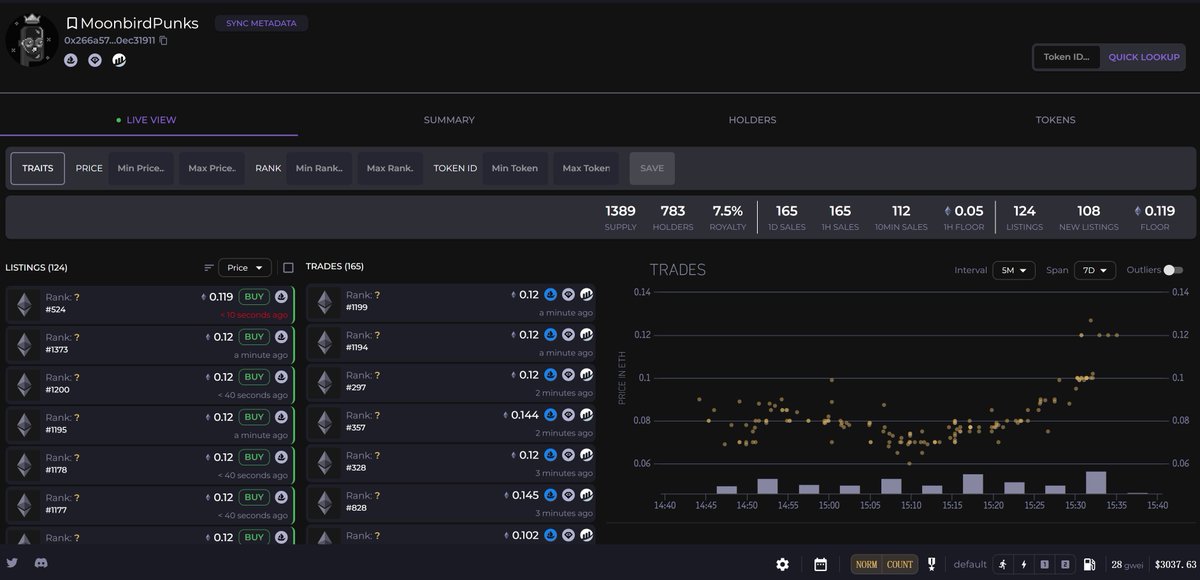
Task: Select gas preset 1
Action: click(x=1044, y=564)
